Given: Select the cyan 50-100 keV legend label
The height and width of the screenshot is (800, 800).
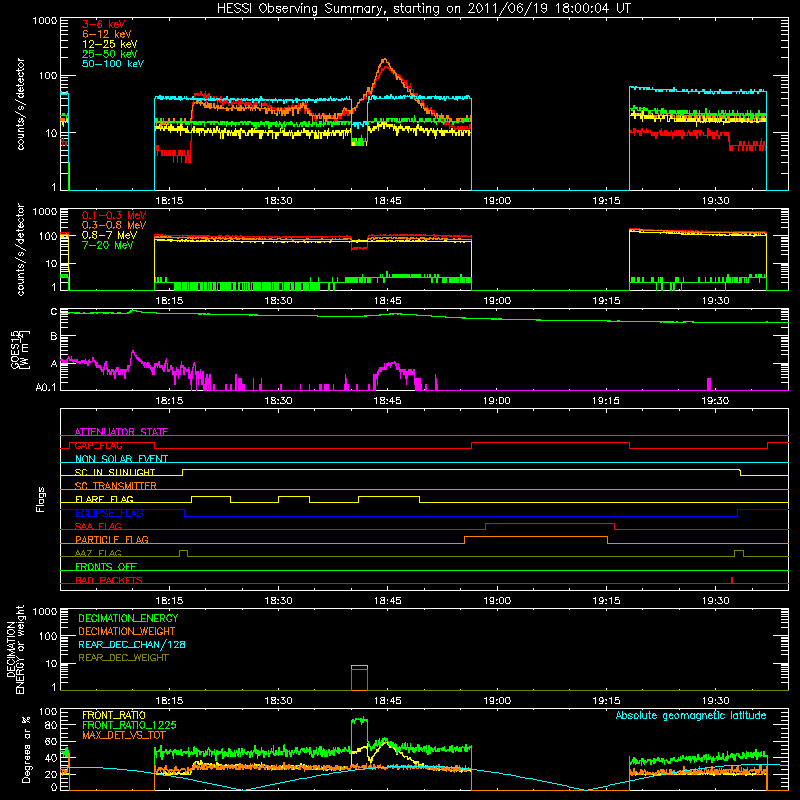Looking at the screenshot, I should click(x=113, y=64).
